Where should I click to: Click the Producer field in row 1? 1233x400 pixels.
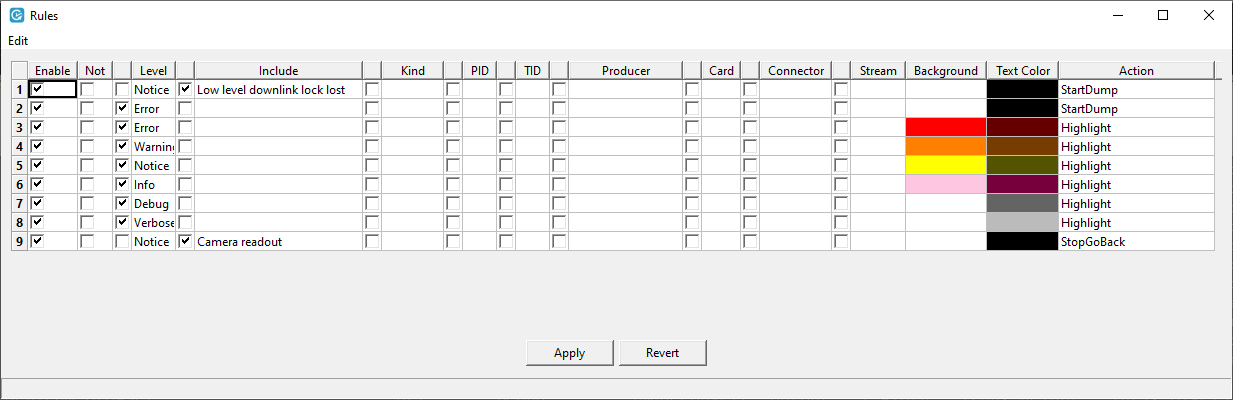[626, 90]
